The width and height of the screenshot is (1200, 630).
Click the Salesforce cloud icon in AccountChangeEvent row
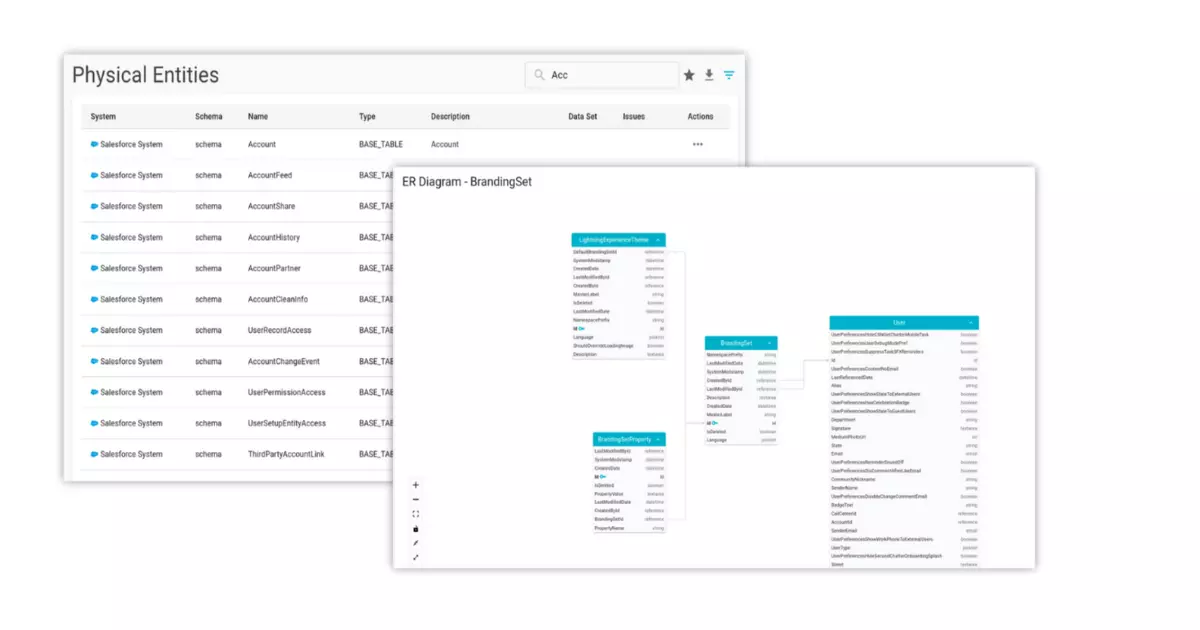point(95,361)
